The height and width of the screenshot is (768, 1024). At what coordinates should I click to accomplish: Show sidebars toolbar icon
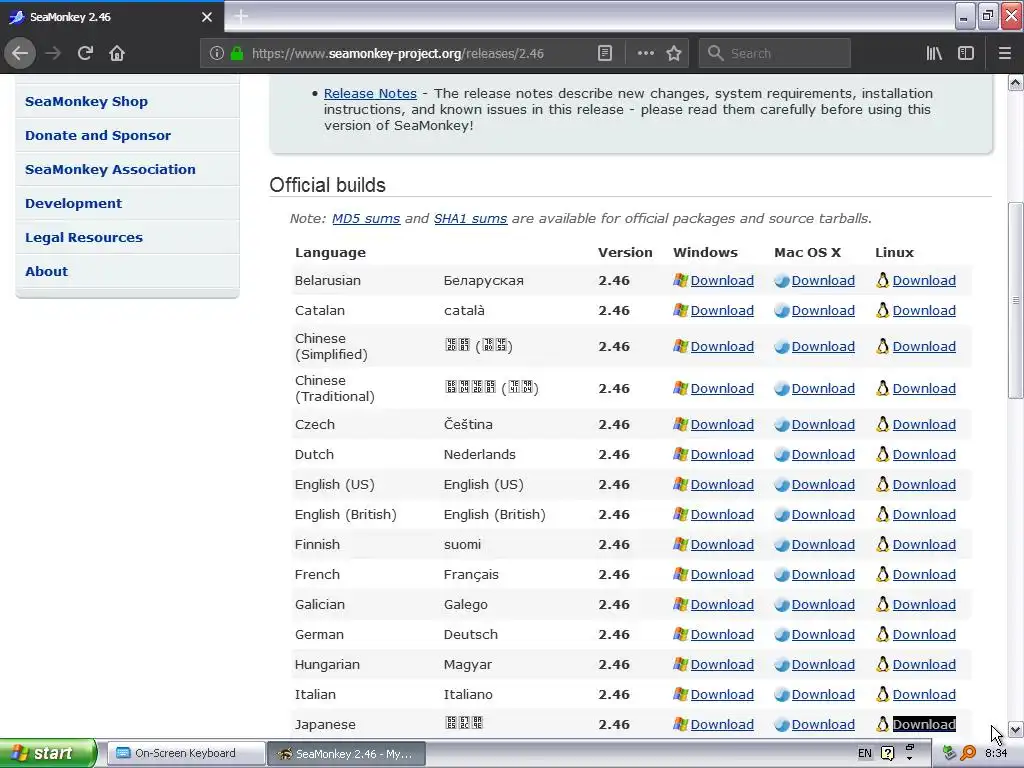pyautogui.click(x=966, y=53)
